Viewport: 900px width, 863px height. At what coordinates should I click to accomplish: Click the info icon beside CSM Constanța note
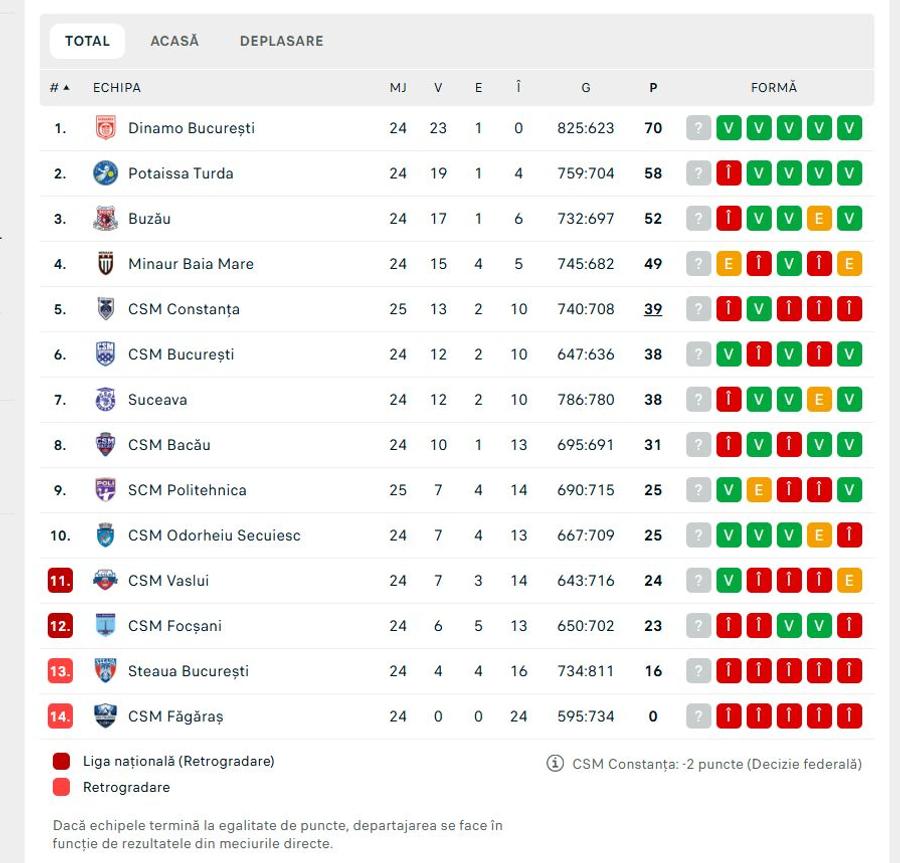pos(555,764)
